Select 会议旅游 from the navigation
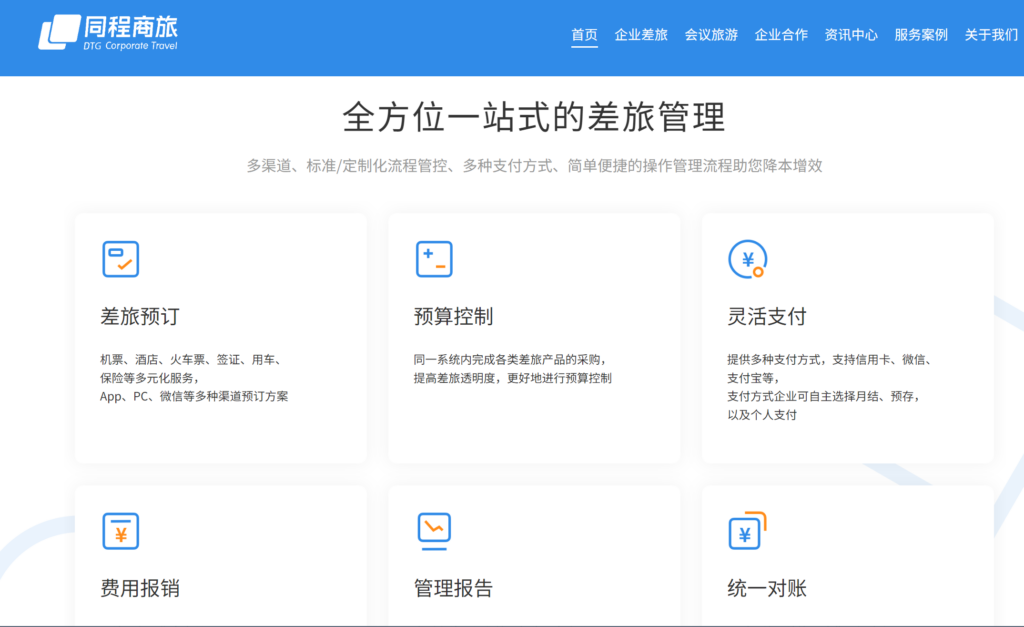This screenshot has width=1024, height=627. [x=710, y=34]
